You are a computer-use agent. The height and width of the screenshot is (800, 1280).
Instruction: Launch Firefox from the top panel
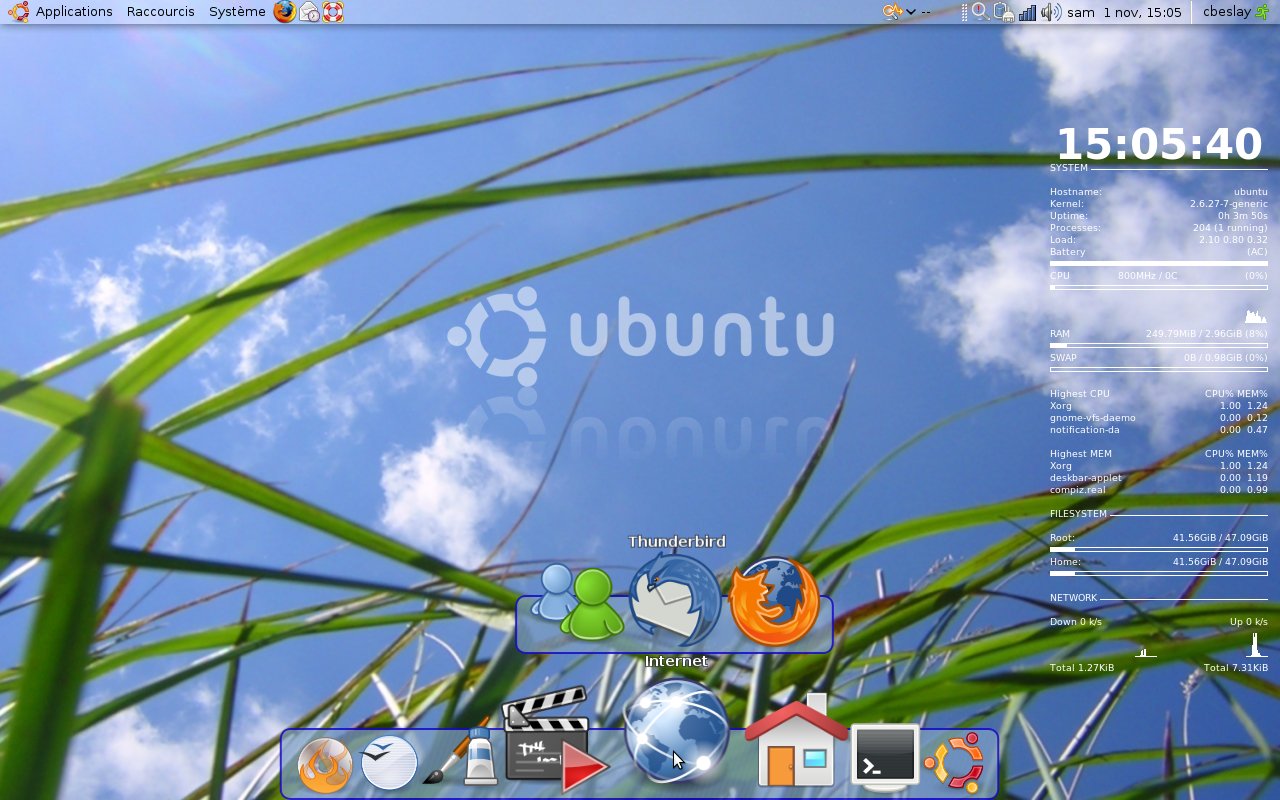(x=285, y=12)
